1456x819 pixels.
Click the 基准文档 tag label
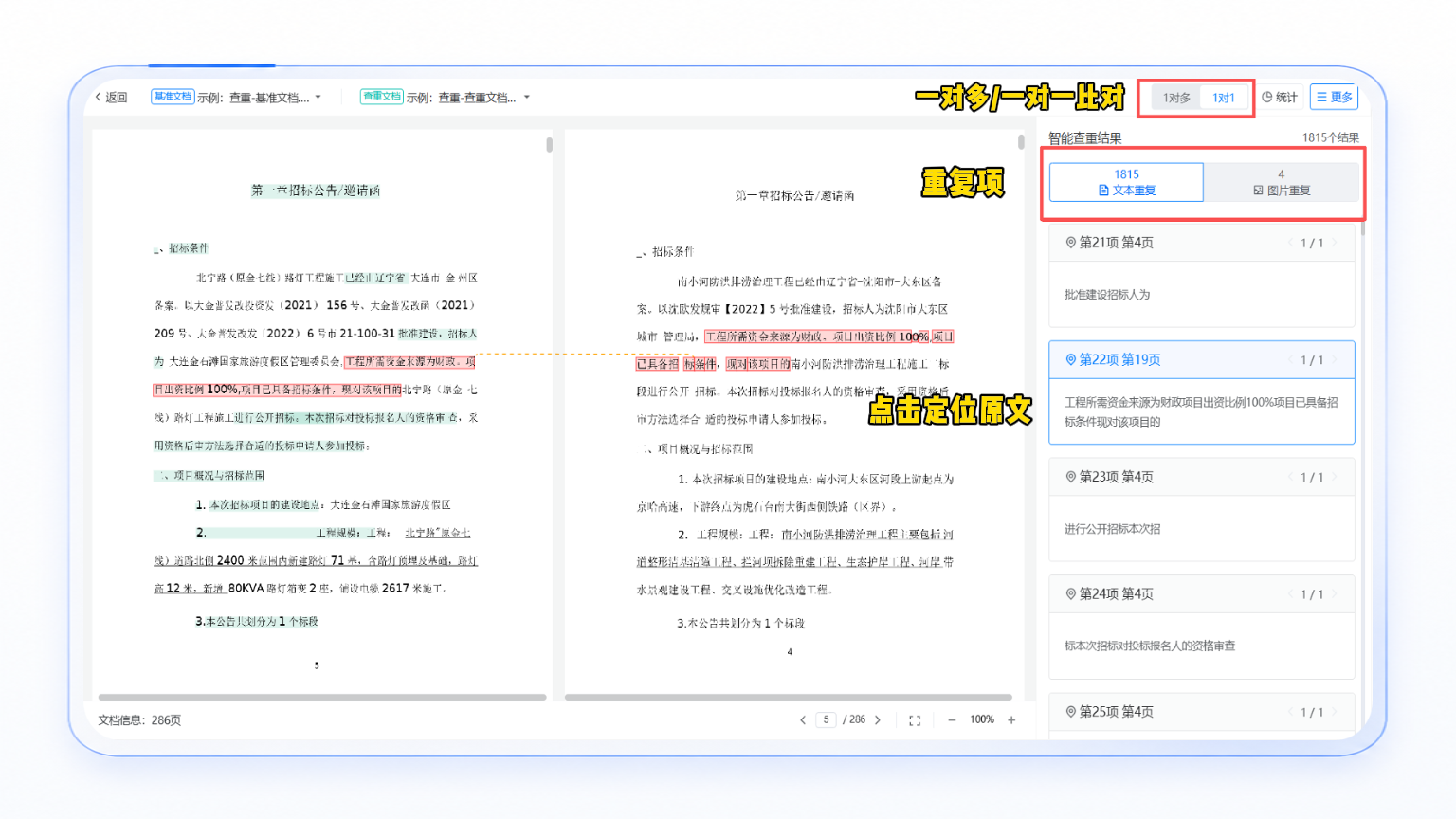coord(173,97)
